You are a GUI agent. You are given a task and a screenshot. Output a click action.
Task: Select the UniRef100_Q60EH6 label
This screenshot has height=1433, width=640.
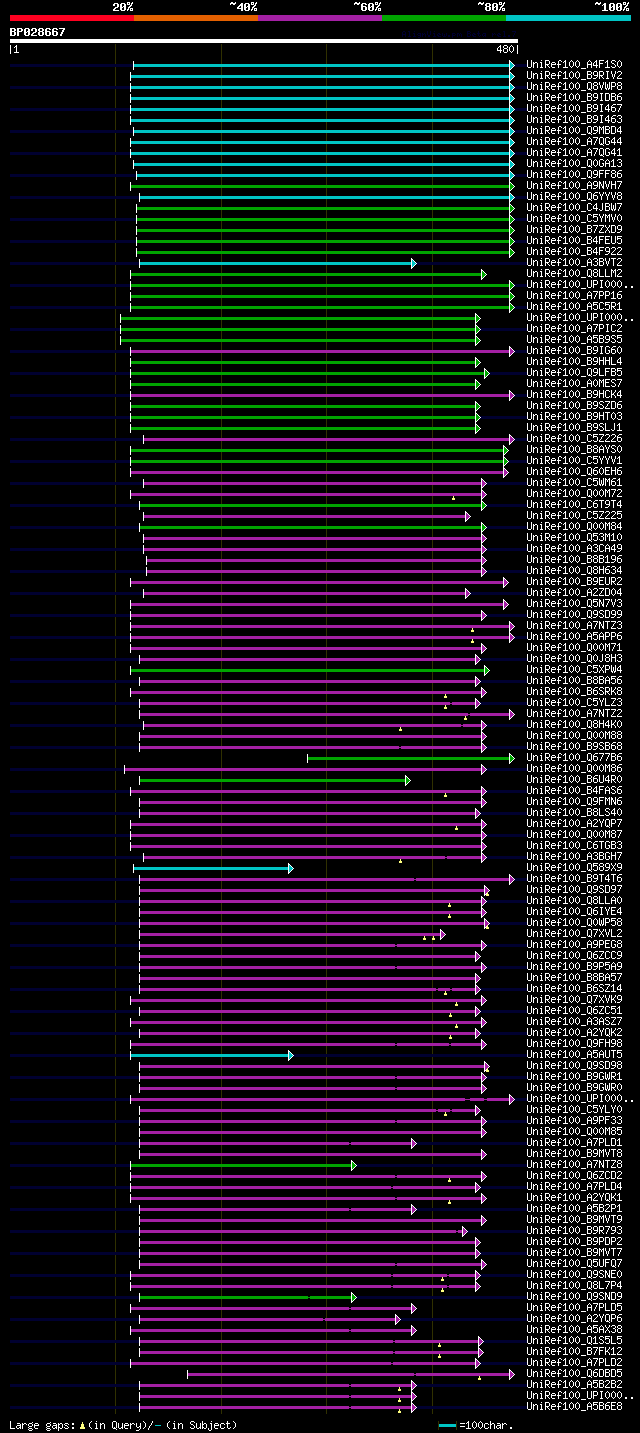tap(574, 472)
